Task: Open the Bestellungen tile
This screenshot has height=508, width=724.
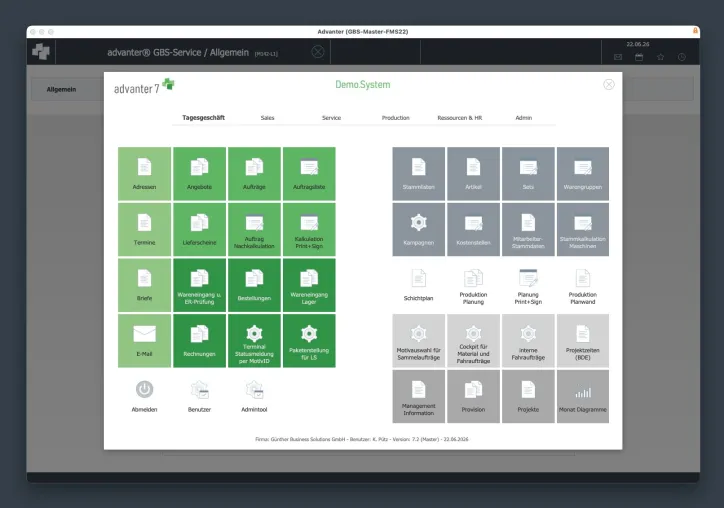Action: pos(254,285)
